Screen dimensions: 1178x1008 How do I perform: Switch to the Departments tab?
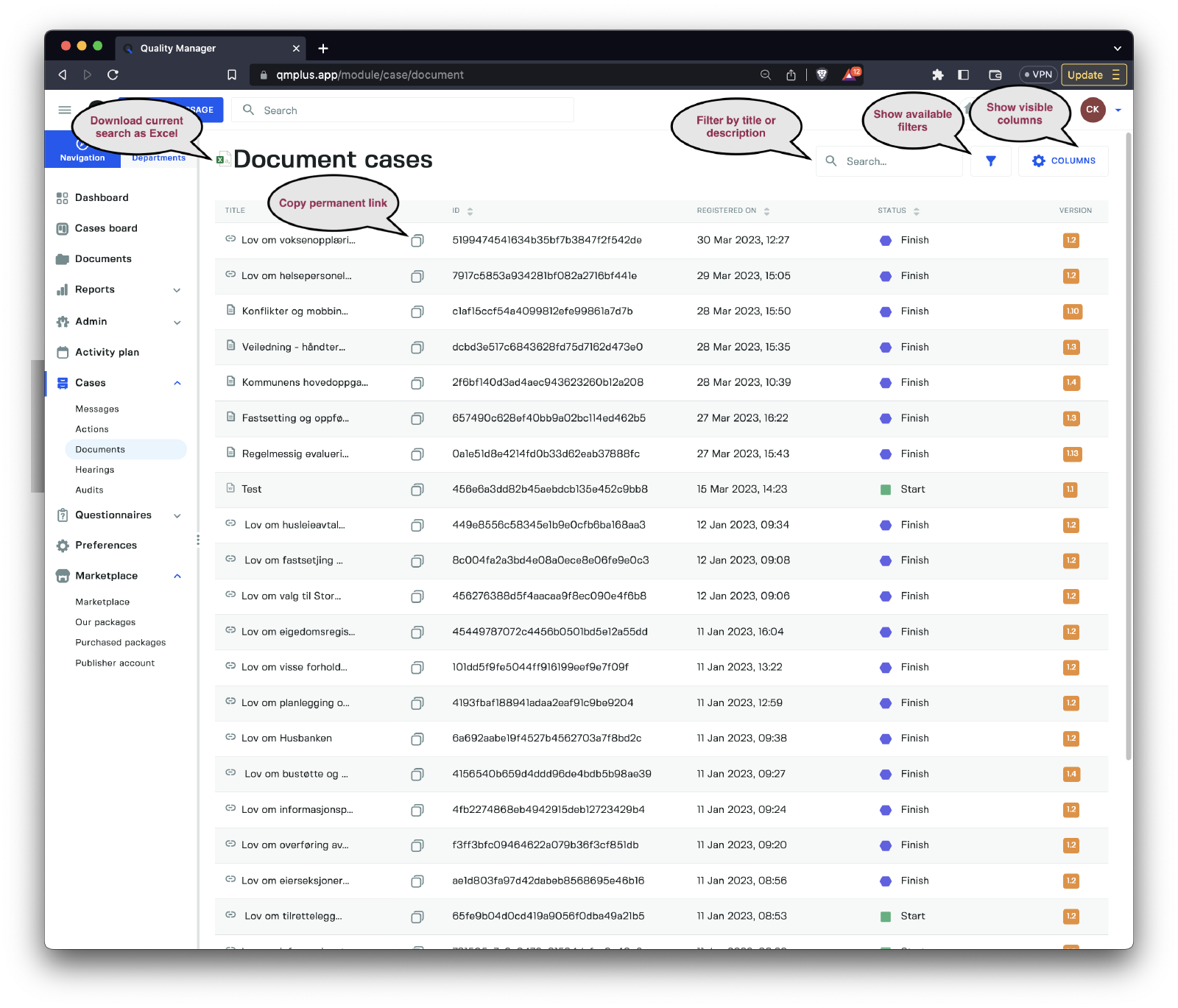point(159,158)
